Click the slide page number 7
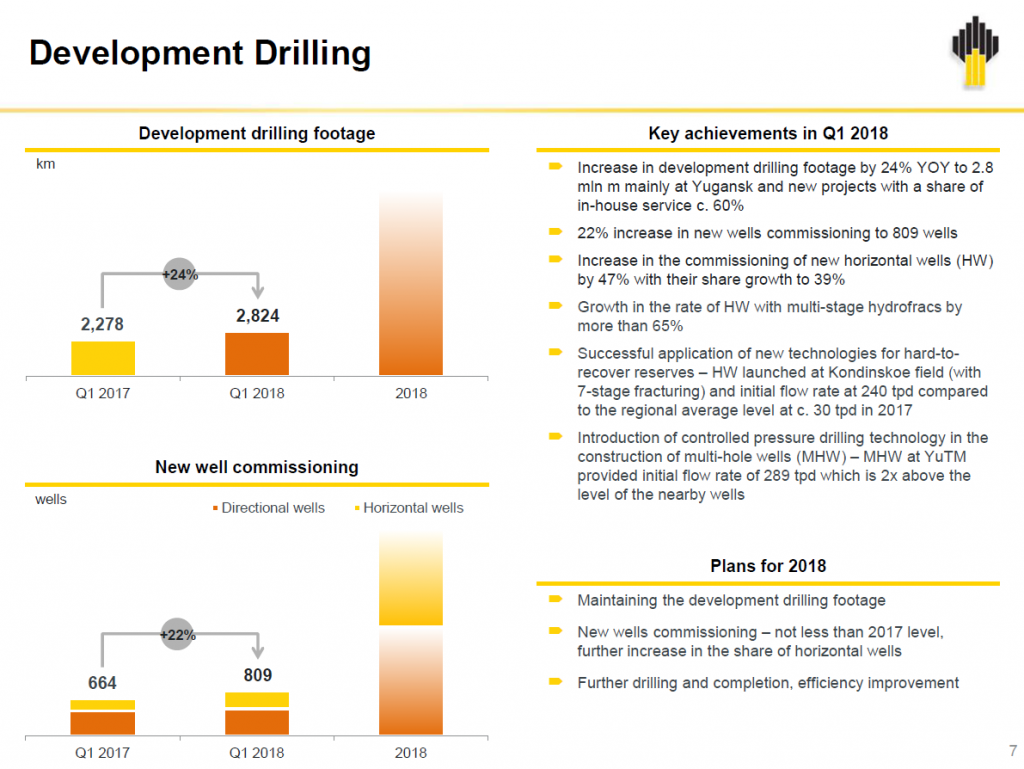 (x=1012, y=750)
